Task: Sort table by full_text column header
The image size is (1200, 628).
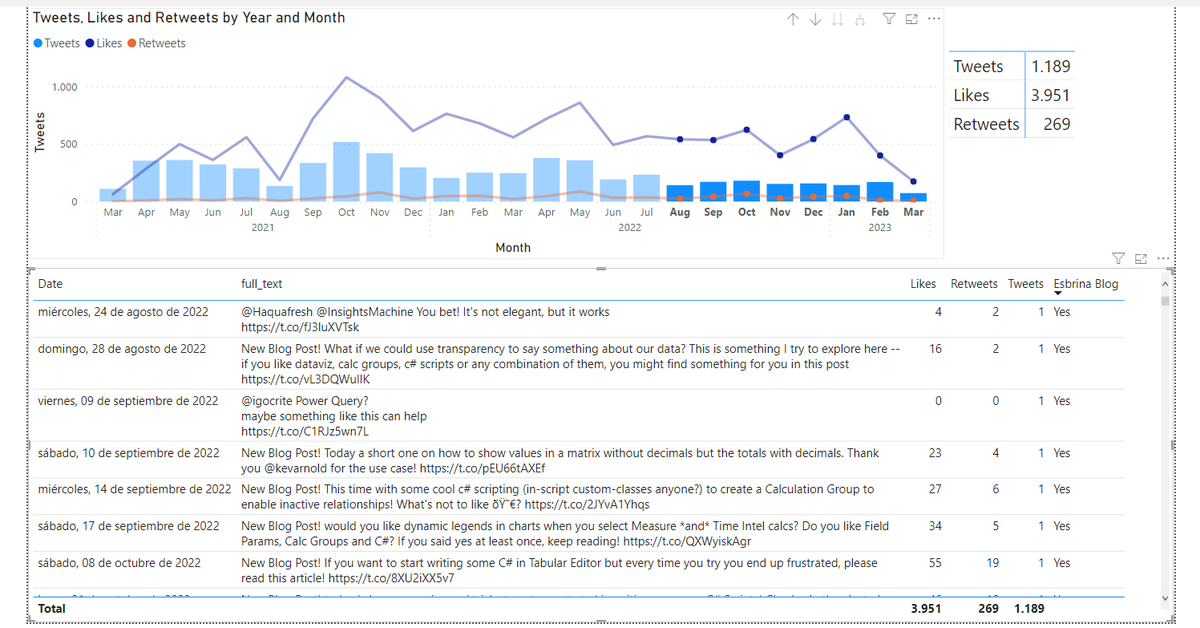Action: [x=262, y=284]
